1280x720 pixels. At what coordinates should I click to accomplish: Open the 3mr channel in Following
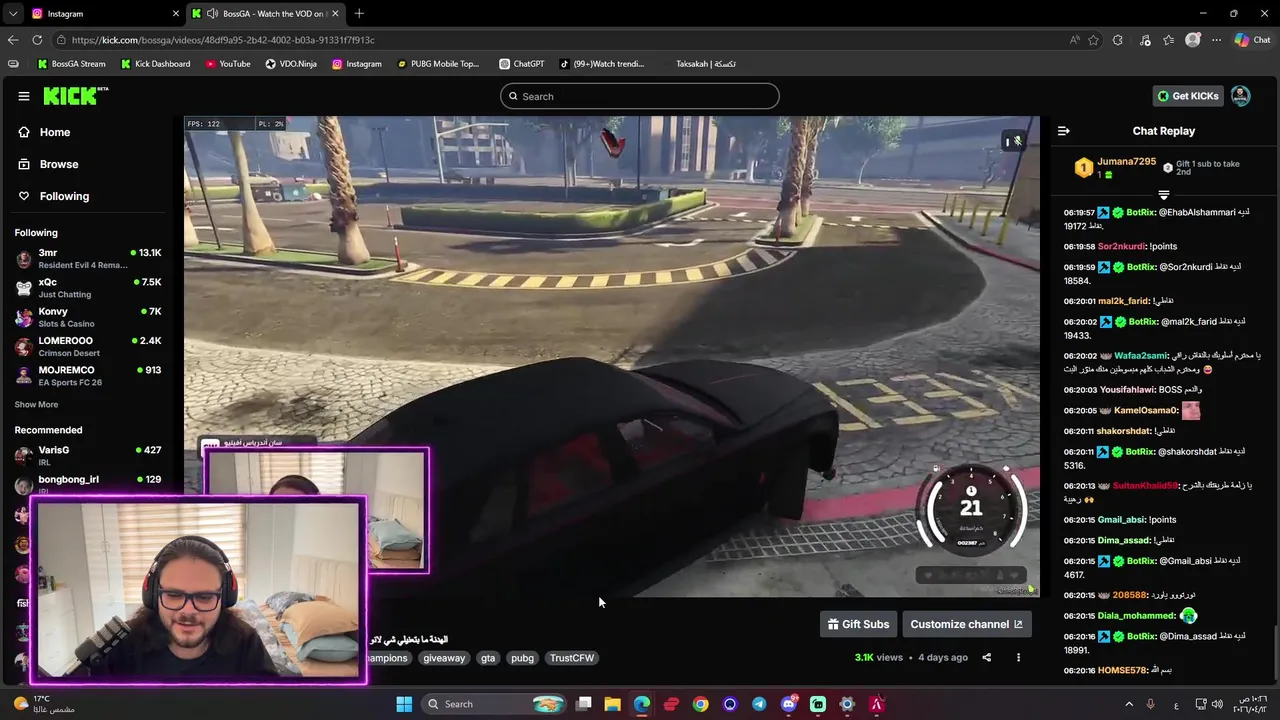pyautogui.click(x=88, y=258)
